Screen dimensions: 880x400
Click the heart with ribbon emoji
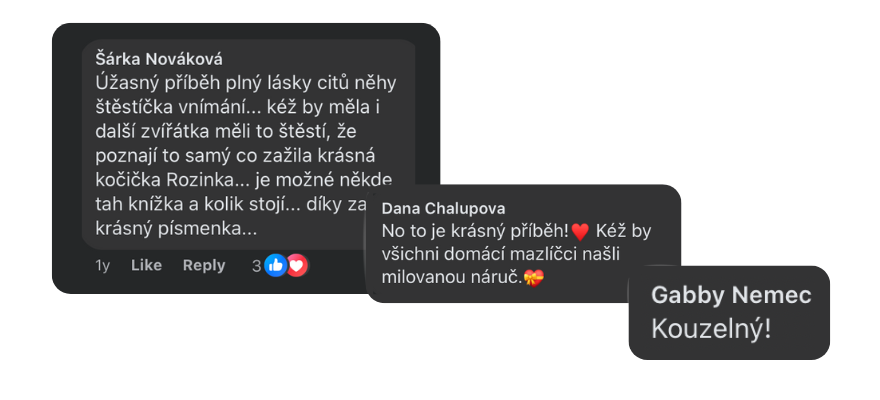(533, 278)
